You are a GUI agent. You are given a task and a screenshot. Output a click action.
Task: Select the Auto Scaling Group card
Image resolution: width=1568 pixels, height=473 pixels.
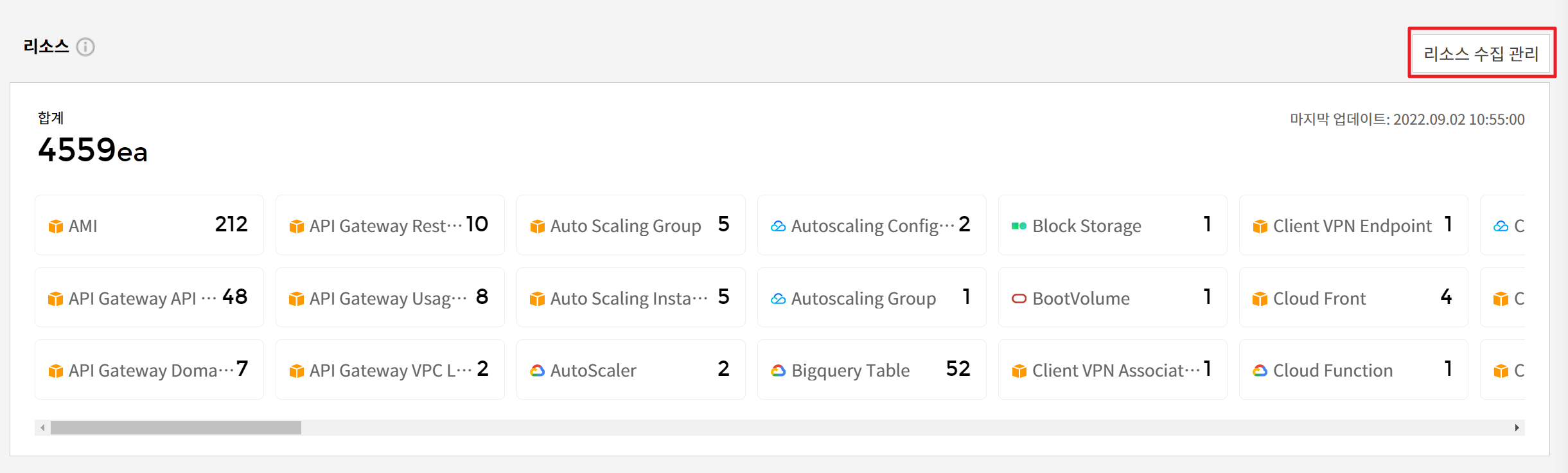631,225
